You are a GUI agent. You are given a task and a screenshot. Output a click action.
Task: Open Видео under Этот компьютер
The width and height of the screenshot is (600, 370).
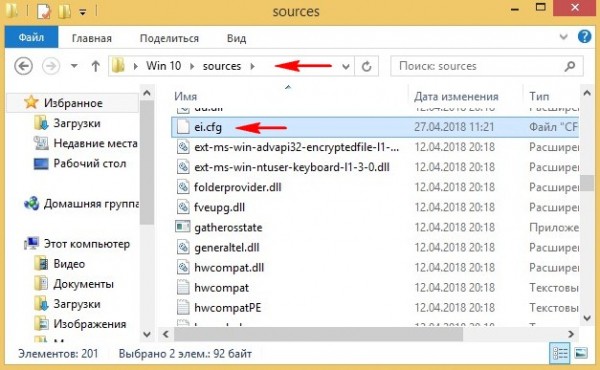pos(69,264)
